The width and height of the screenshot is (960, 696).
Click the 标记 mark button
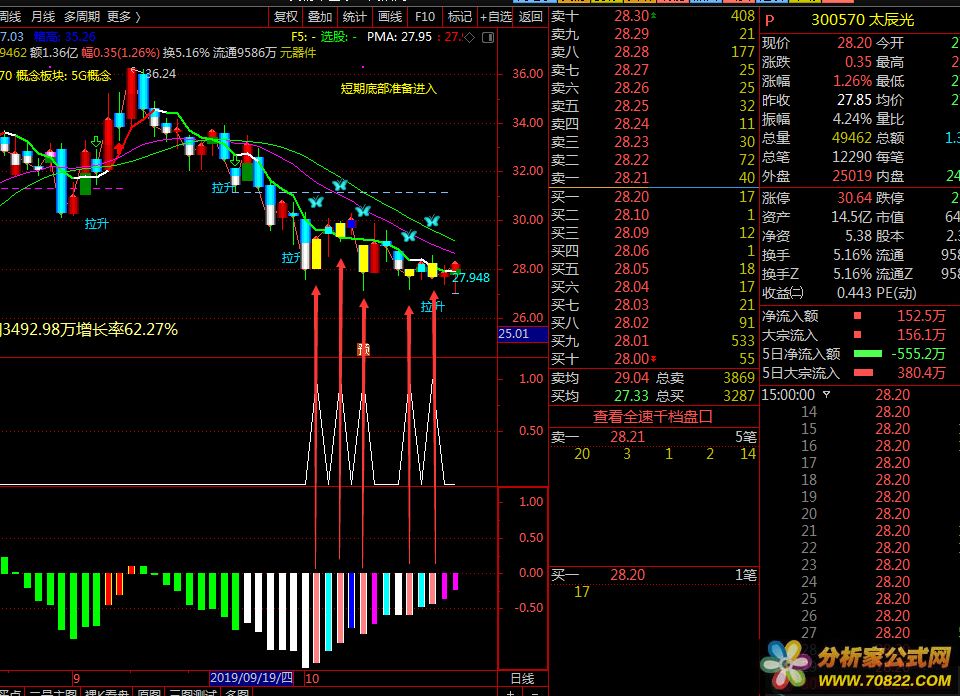tap(460, 17)
